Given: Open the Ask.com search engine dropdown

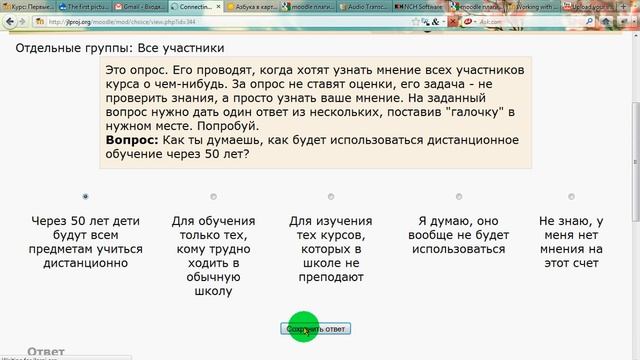Looking at the screenshot, I should 475,22.
